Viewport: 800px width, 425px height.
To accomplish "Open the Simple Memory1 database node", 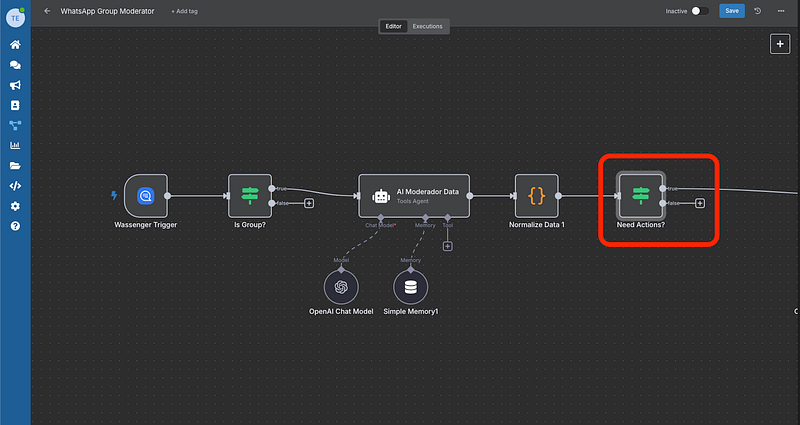I will tap(410, 287).
